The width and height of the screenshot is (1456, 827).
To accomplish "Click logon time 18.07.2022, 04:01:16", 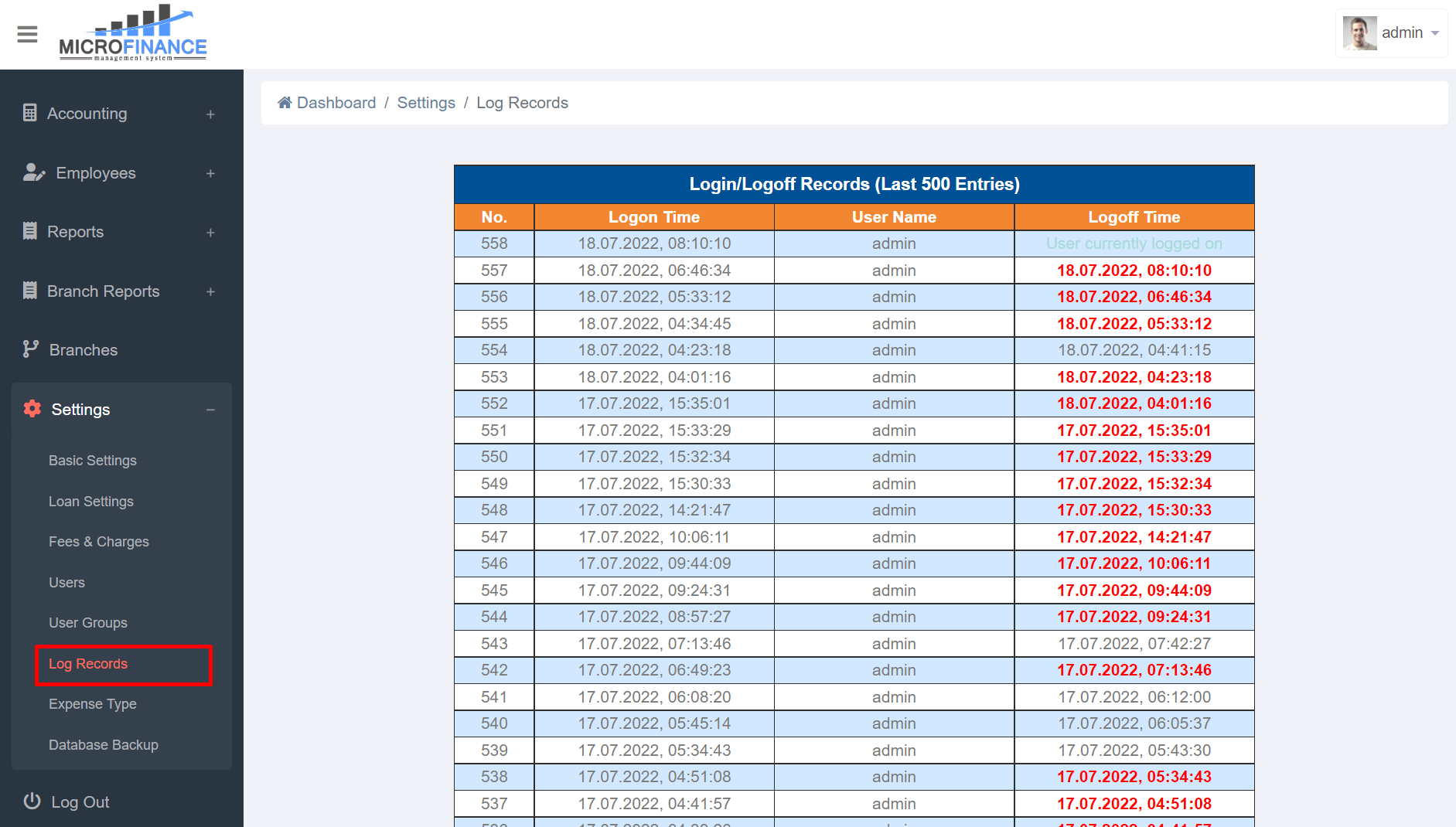I will click(x=654, y=377).
